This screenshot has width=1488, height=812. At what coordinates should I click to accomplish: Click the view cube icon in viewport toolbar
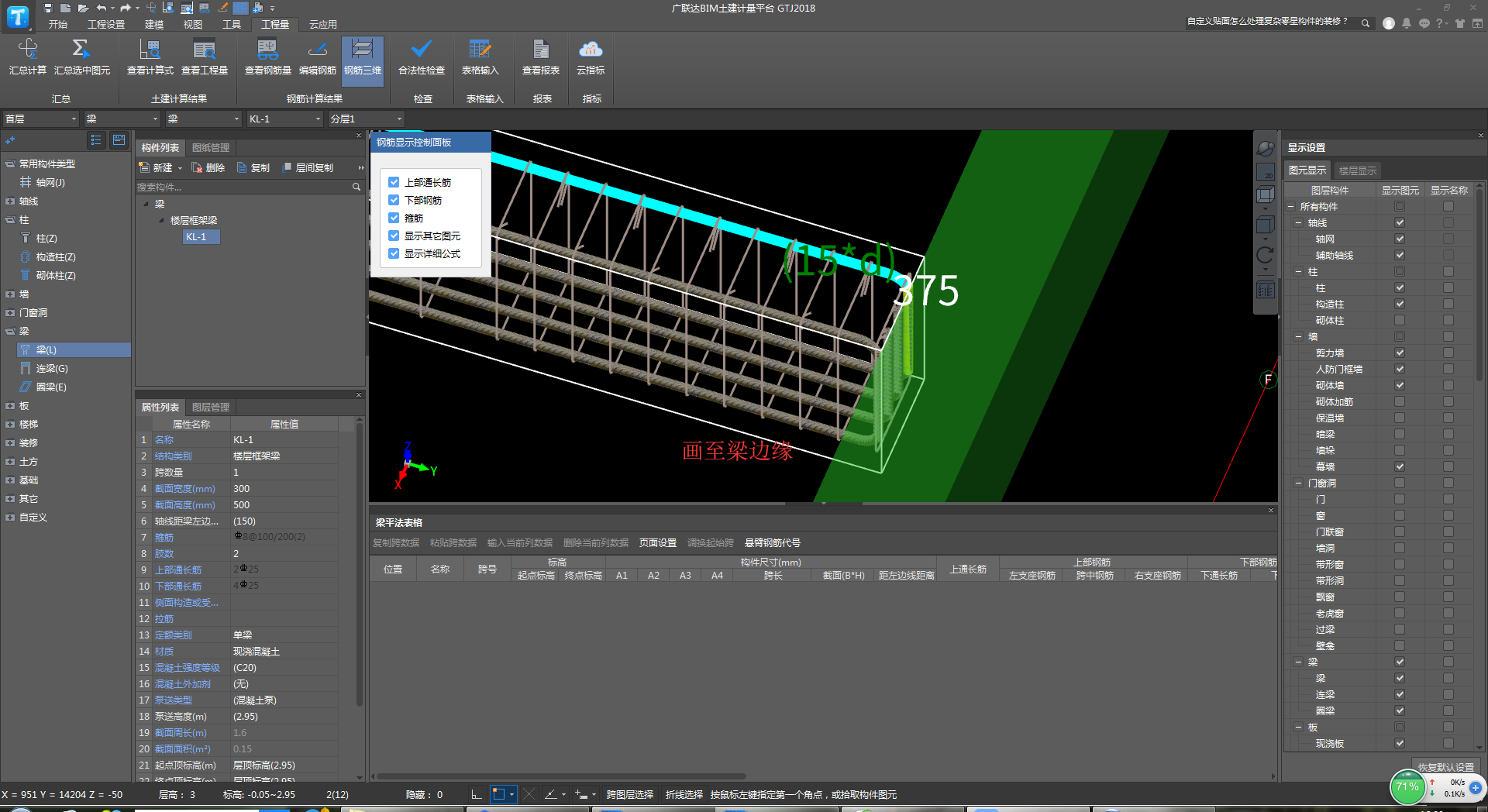pos(1266,195)
